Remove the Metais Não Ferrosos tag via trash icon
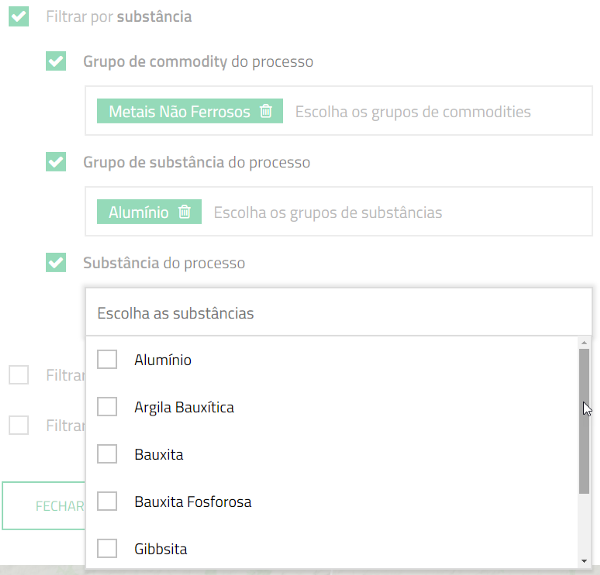This screenshot has height=575, width=600. click(266, 111)
